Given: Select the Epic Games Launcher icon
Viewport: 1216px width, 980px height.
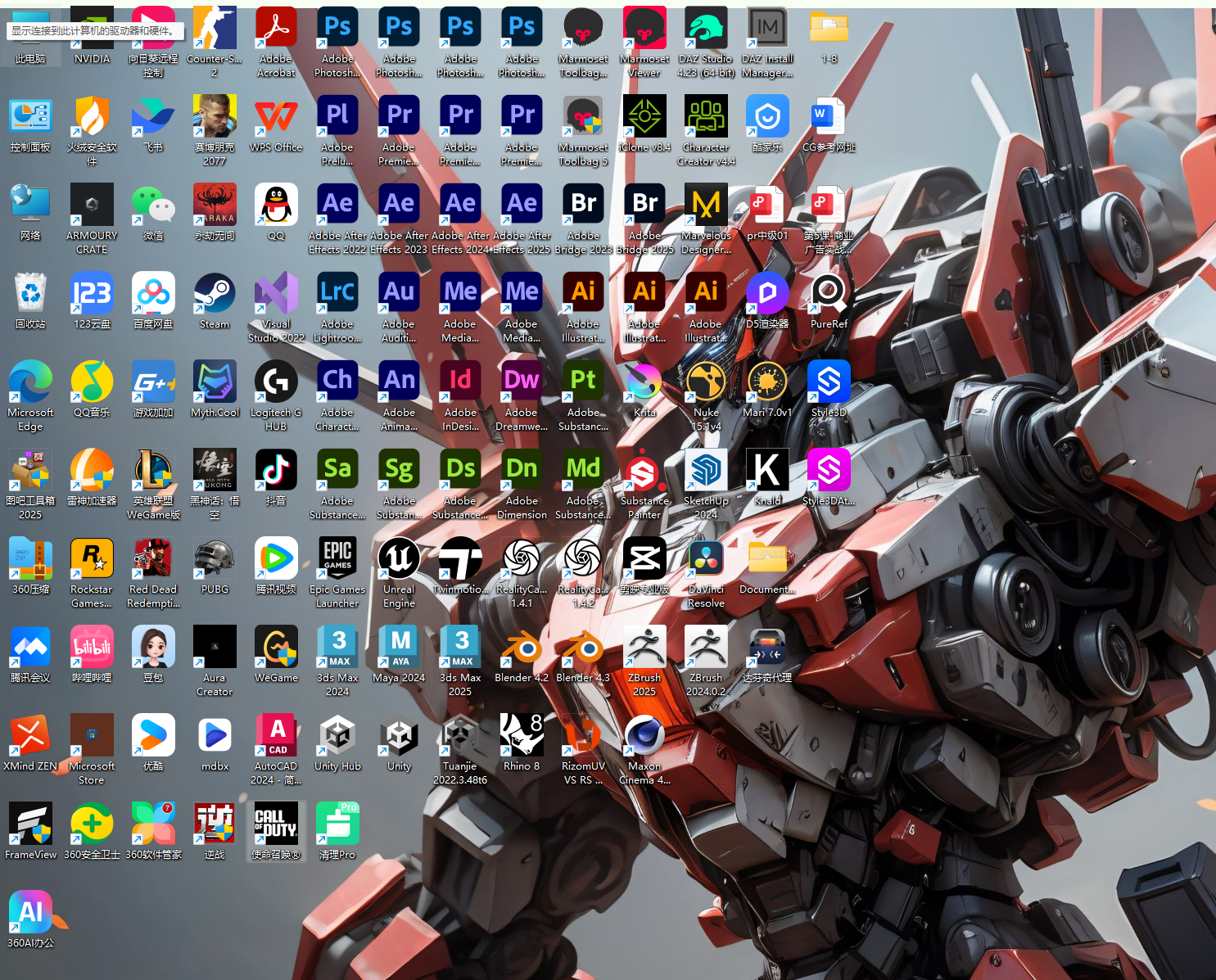Looking at the screenshot, I should pos(337,573).
